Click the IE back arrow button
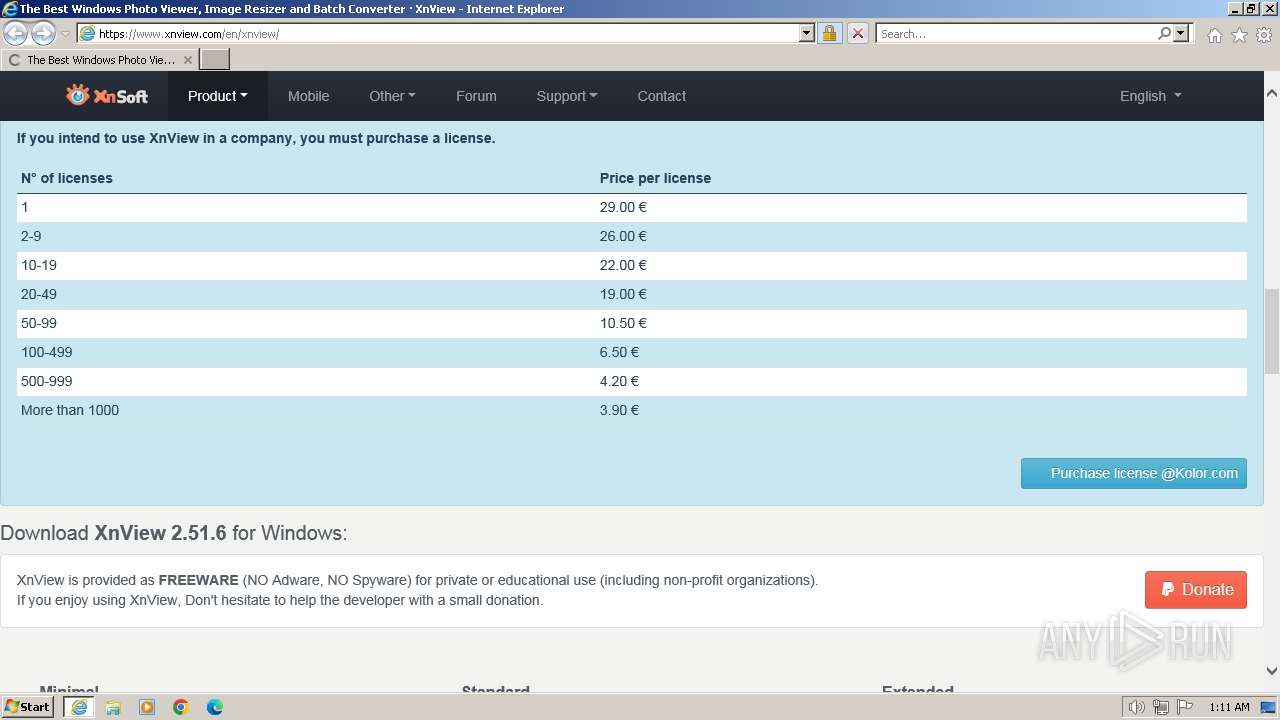1280x720 pixels. coord(15,33)
